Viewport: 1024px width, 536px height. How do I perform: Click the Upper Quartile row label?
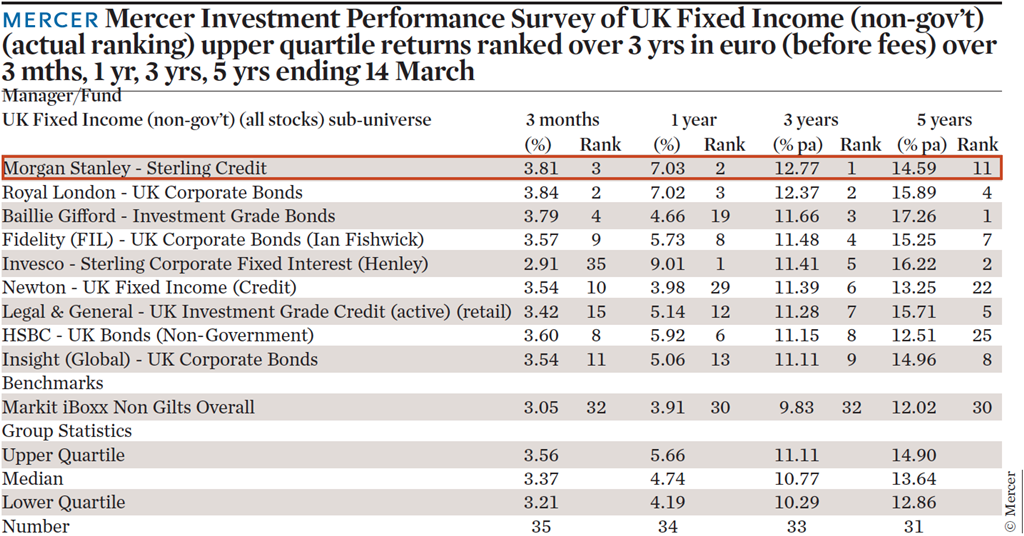pyautogui.click(x=63, y=455)
